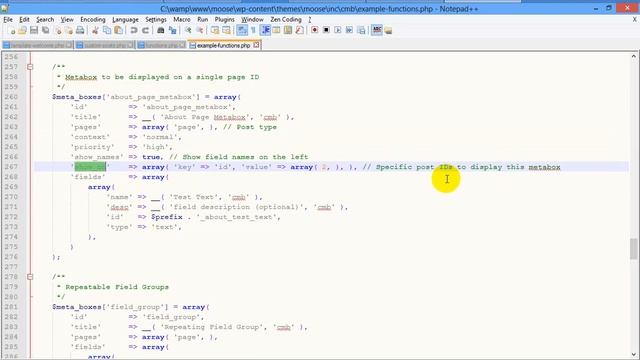Toggle word wrap in the toolbar
Image resolution: width=640 pixels, height=360 pixels.
(242, 31)
